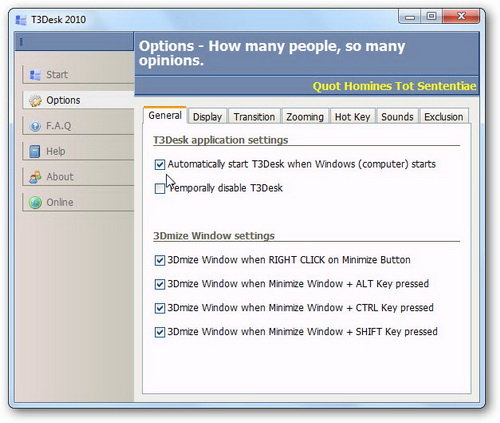Click the Online globe icon

(x=35, y=202)
